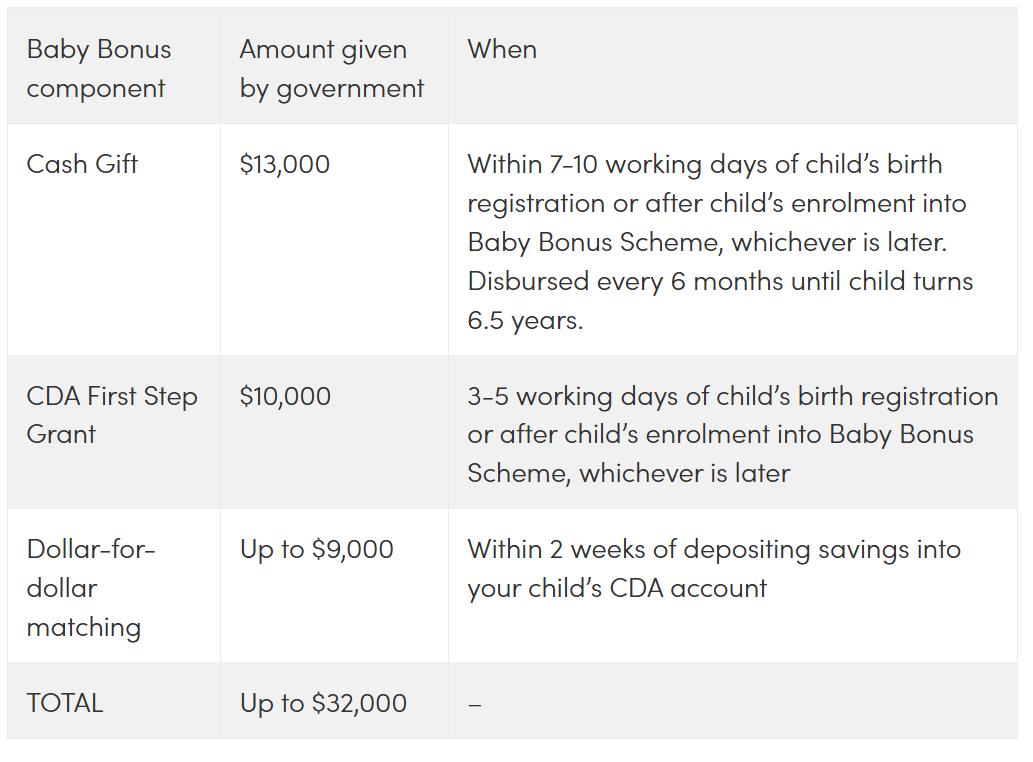Click the $10,000 amount cell
Screen dimensions: 1033x762
[x=285, y=396]
